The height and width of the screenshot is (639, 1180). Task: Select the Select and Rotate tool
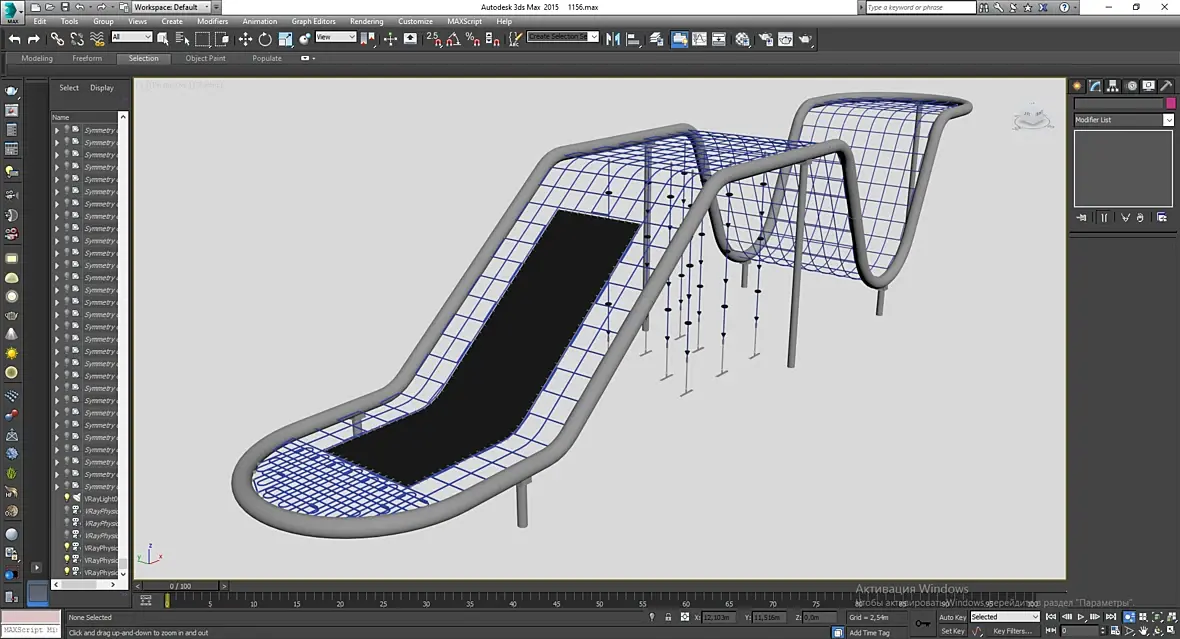point(265,39)
